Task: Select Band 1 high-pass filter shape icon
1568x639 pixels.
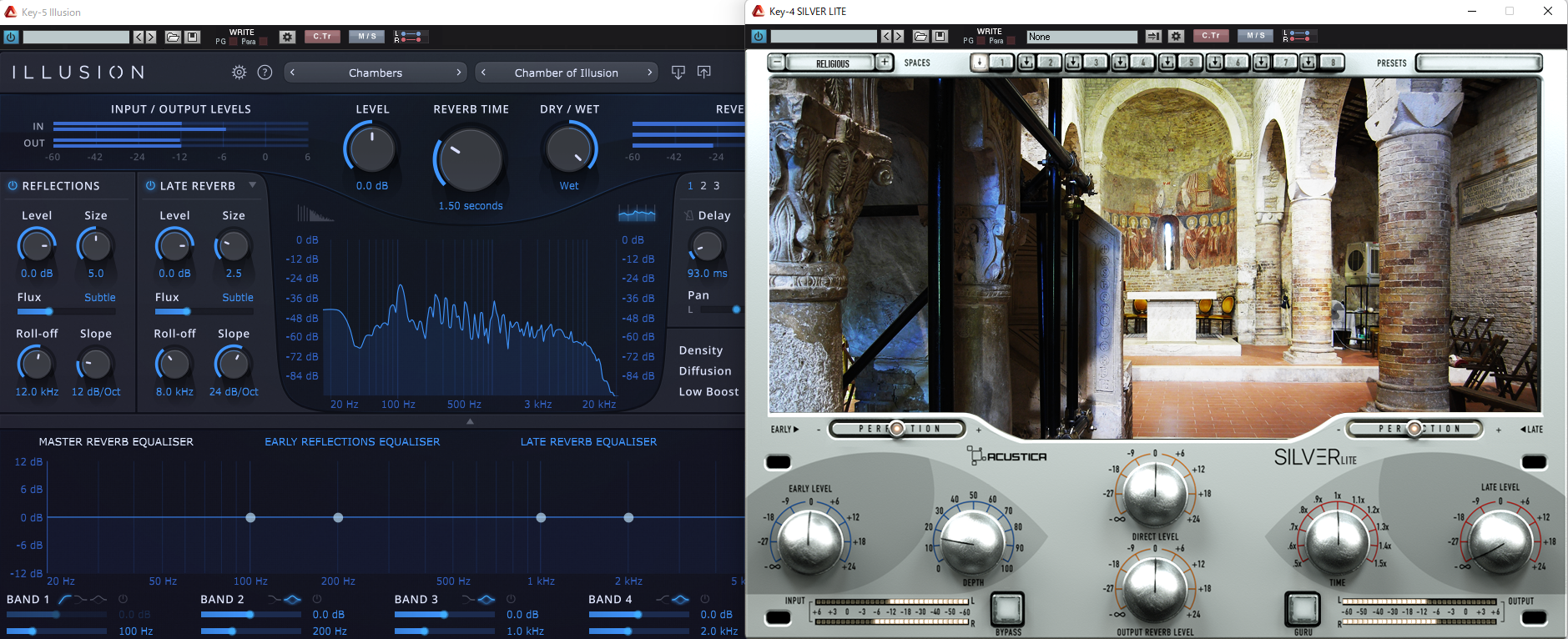Action: point(65,599)
